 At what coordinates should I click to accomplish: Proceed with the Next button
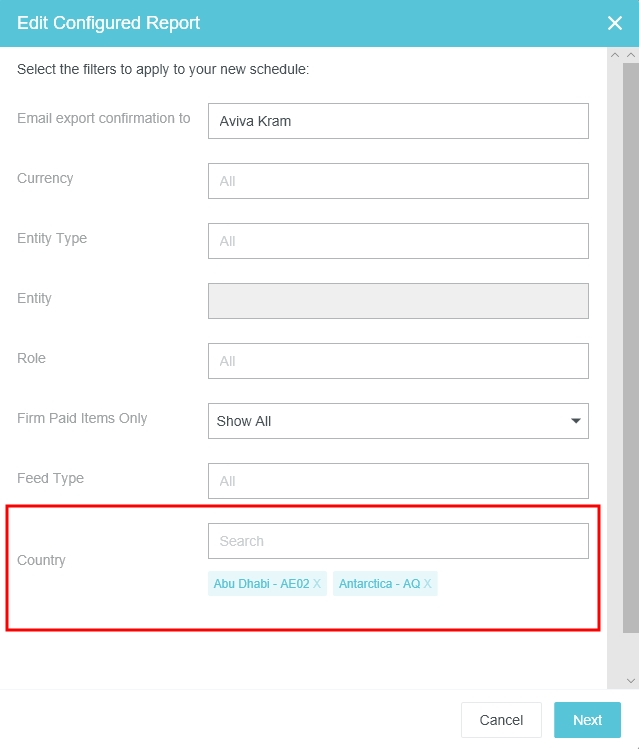click(x=587, y=720)
